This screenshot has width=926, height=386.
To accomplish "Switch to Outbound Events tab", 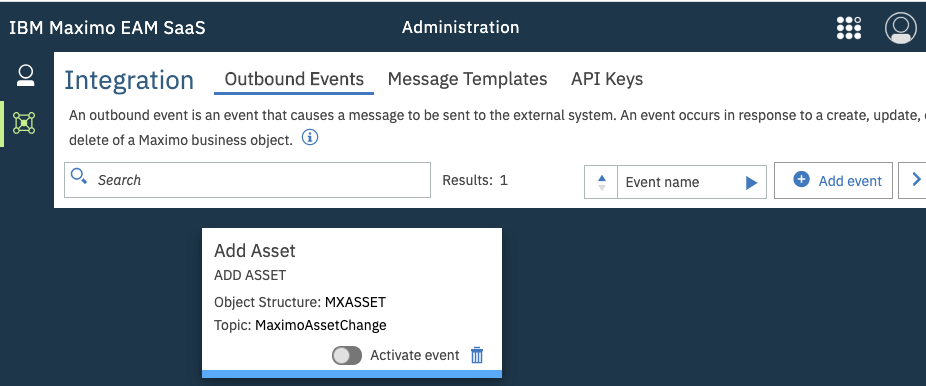I will (x=294, y=79).
